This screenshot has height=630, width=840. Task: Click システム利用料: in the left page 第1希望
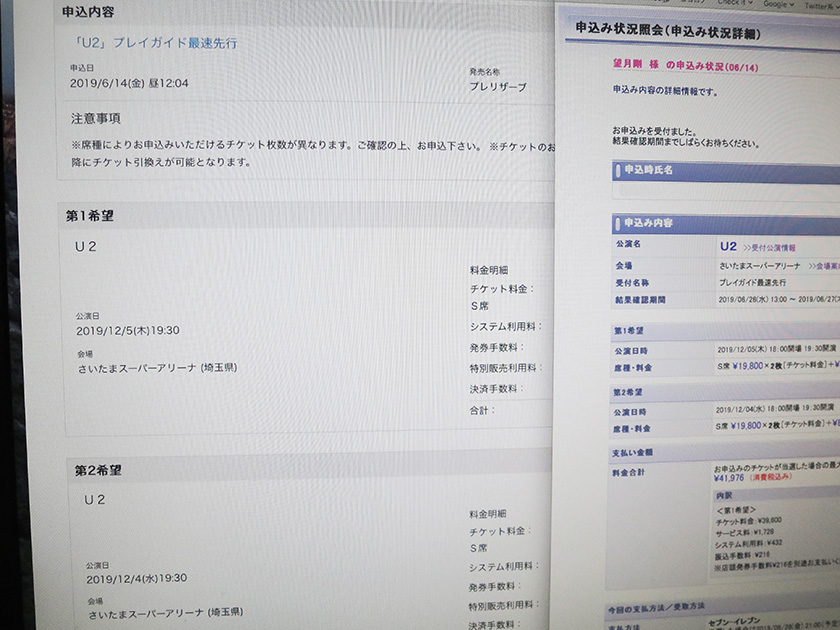(x=506, y=326)
